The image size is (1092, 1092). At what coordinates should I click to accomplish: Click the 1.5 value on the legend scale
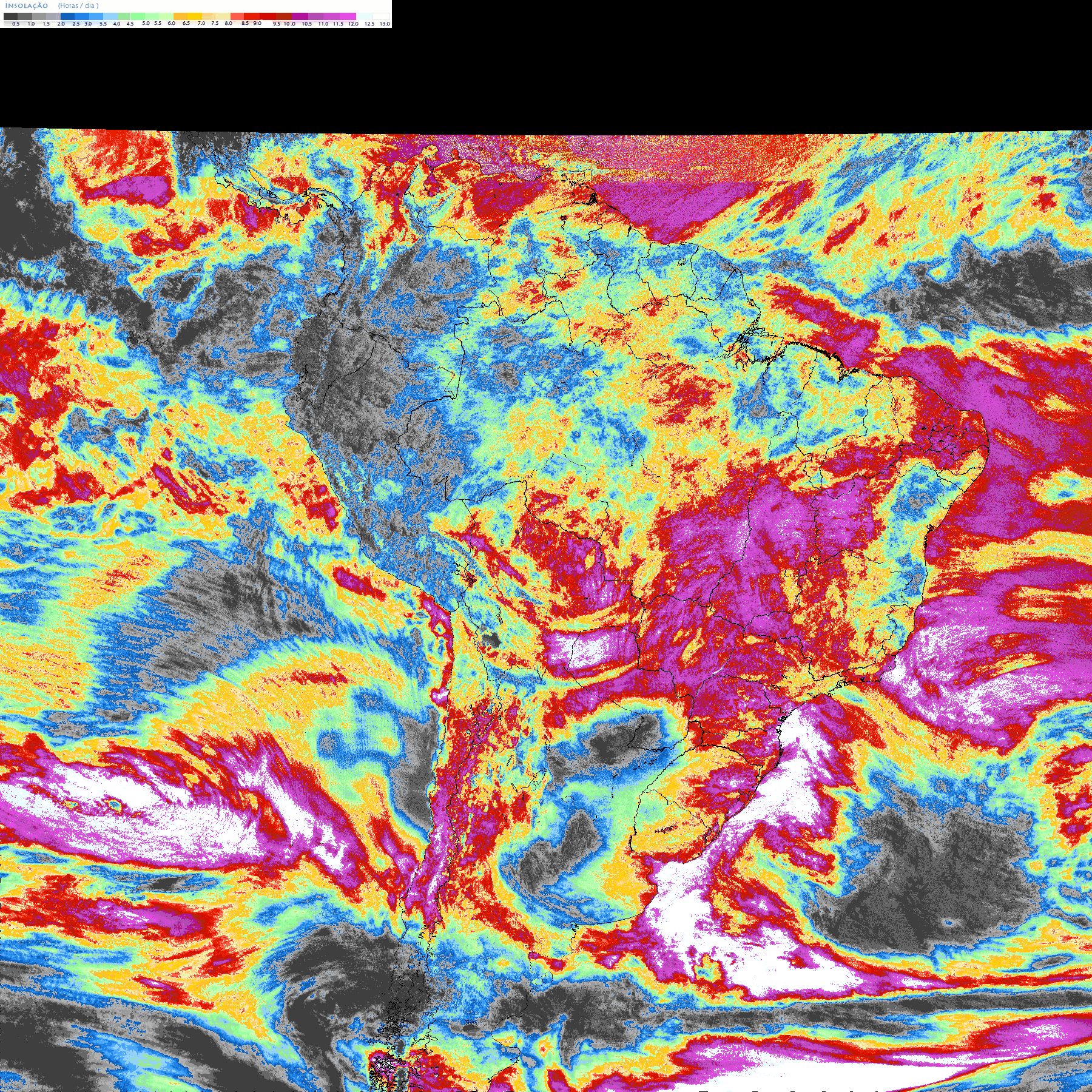pyautogui.click(x=46, y=24)
